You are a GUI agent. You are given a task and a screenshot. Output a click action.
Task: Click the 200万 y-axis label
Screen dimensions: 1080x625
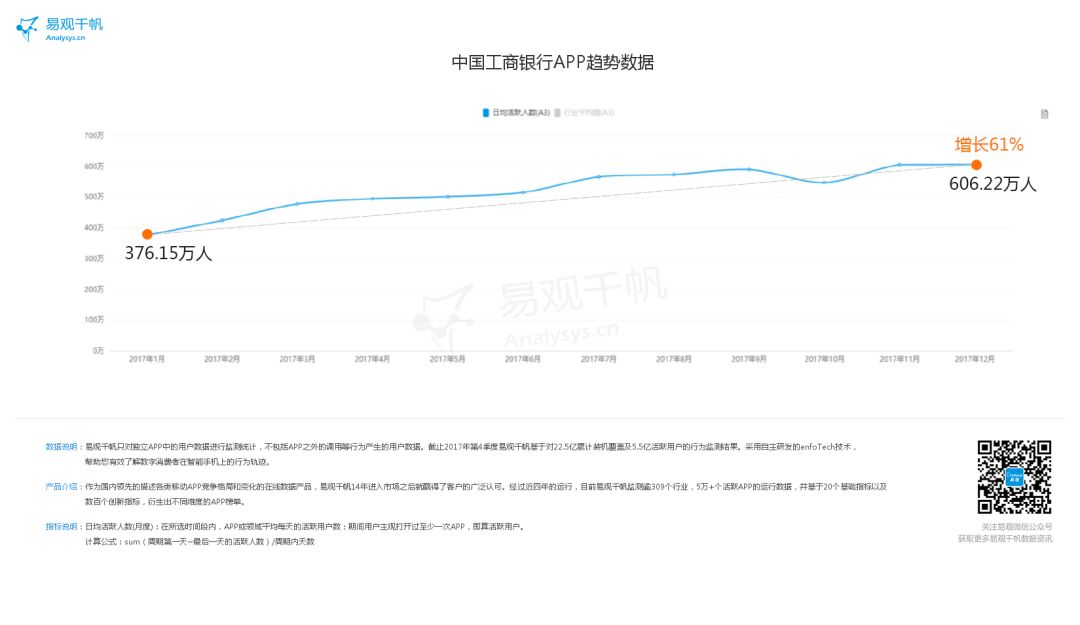tap(94, 289)
